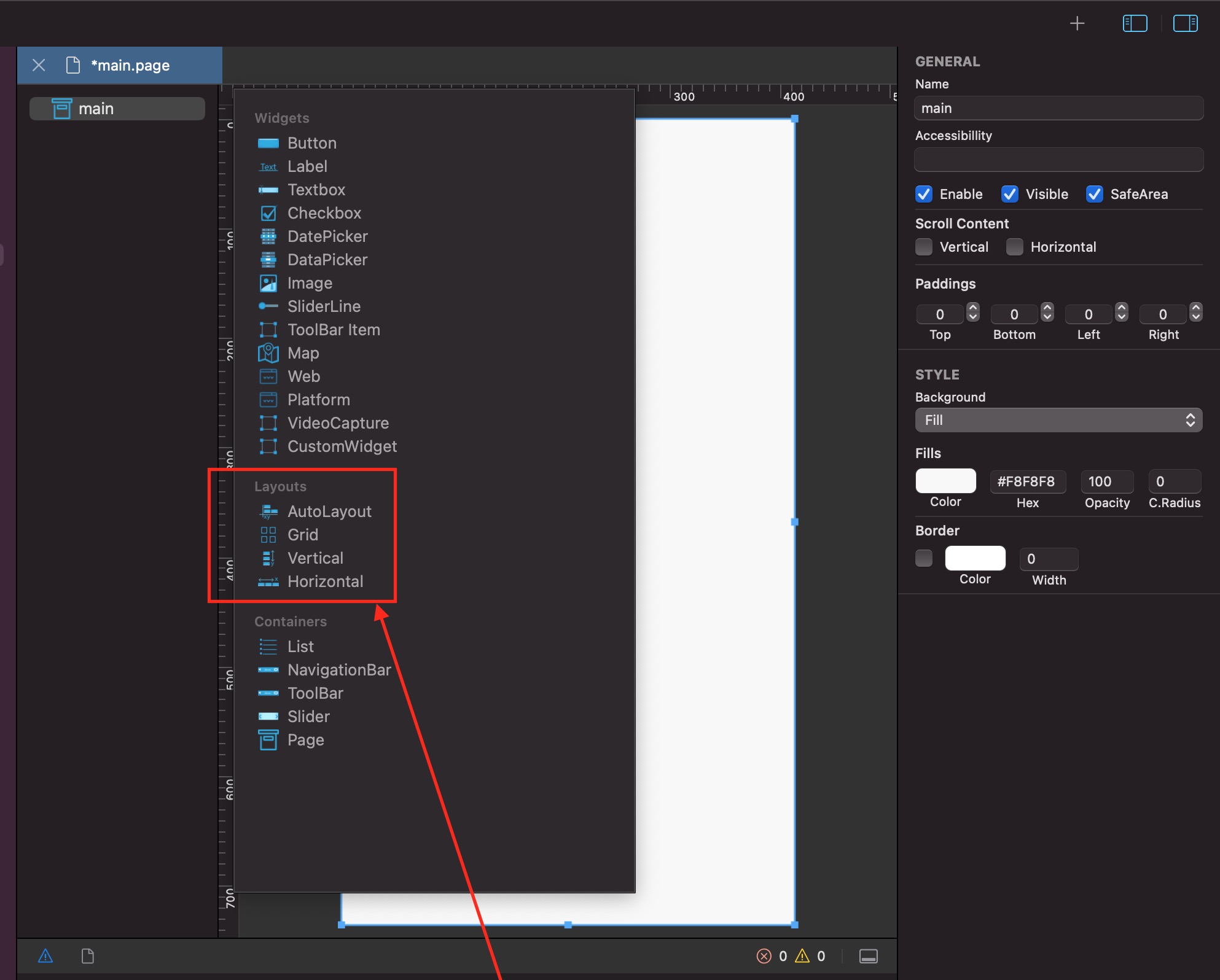The image size is (1220, 980).
Task: Click the Name input field
Action: 1058,108
